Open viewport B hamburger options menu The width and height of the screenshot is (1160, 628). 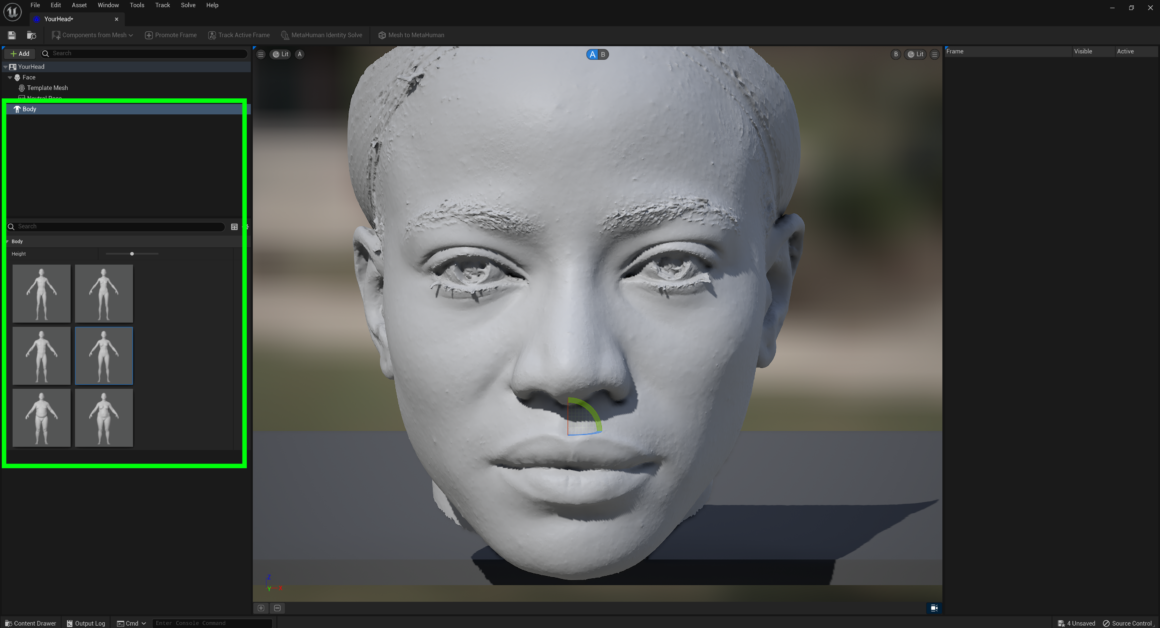934,54
